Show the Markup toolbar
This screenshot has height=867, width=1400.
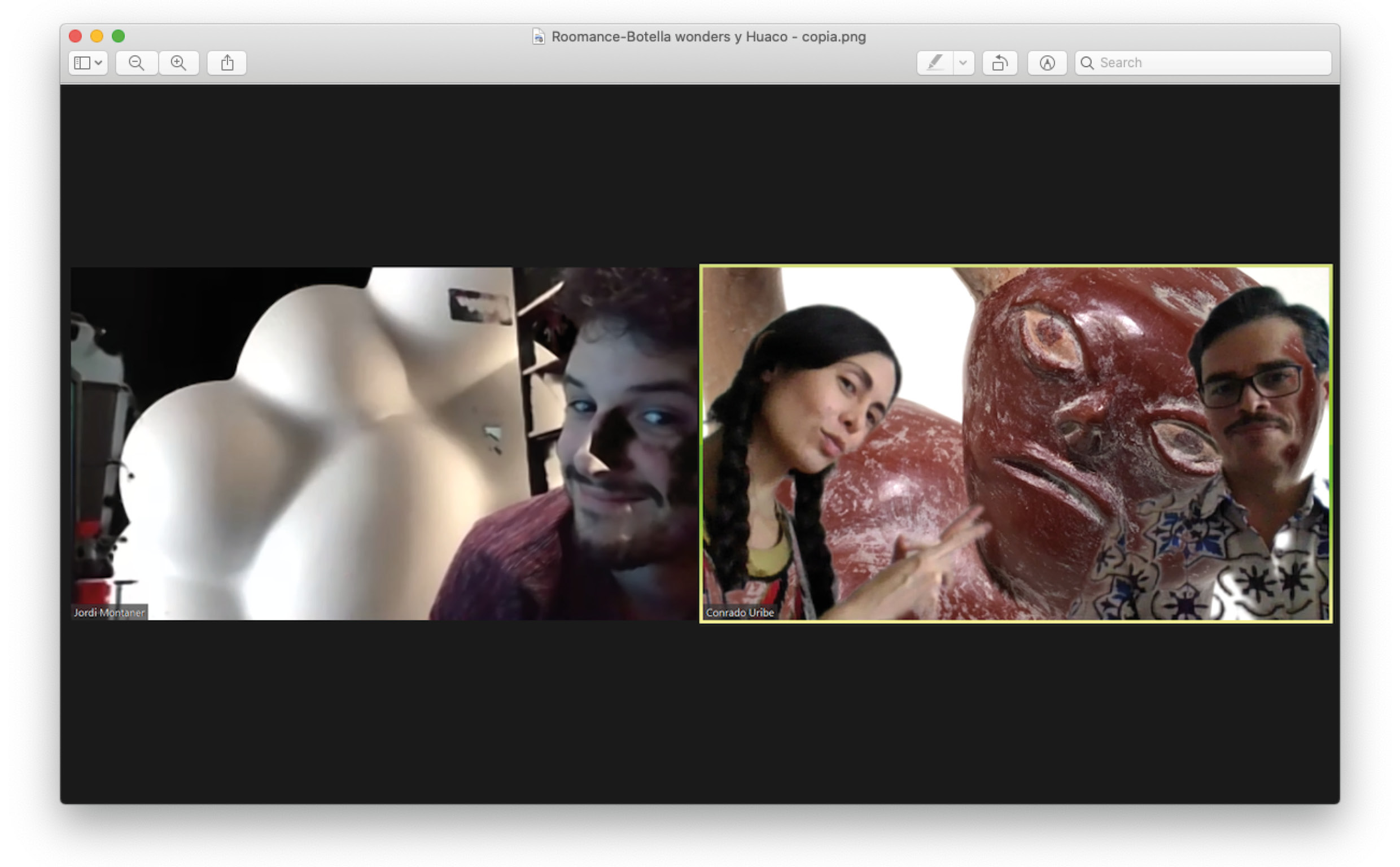point(1047,63)
